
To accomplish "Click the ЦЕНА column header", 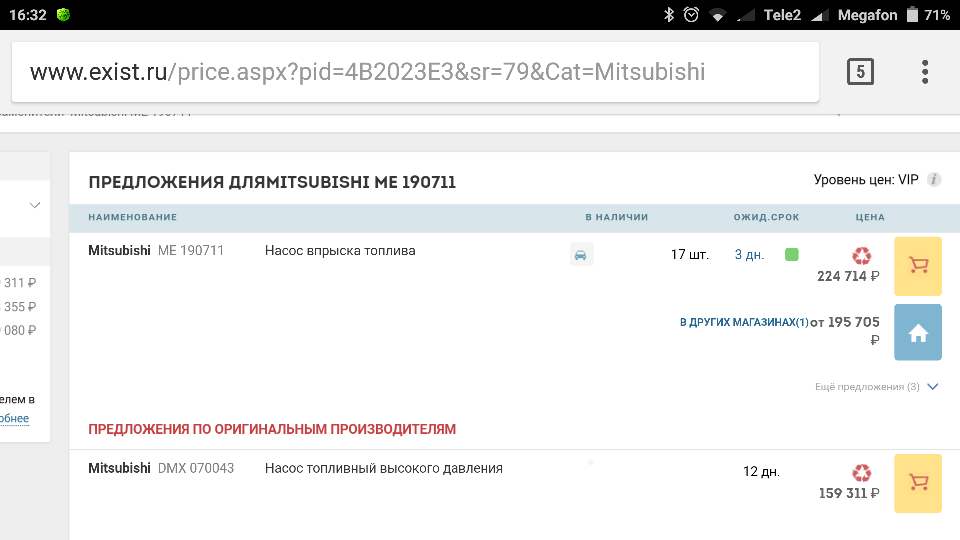I will pos(870,217).
